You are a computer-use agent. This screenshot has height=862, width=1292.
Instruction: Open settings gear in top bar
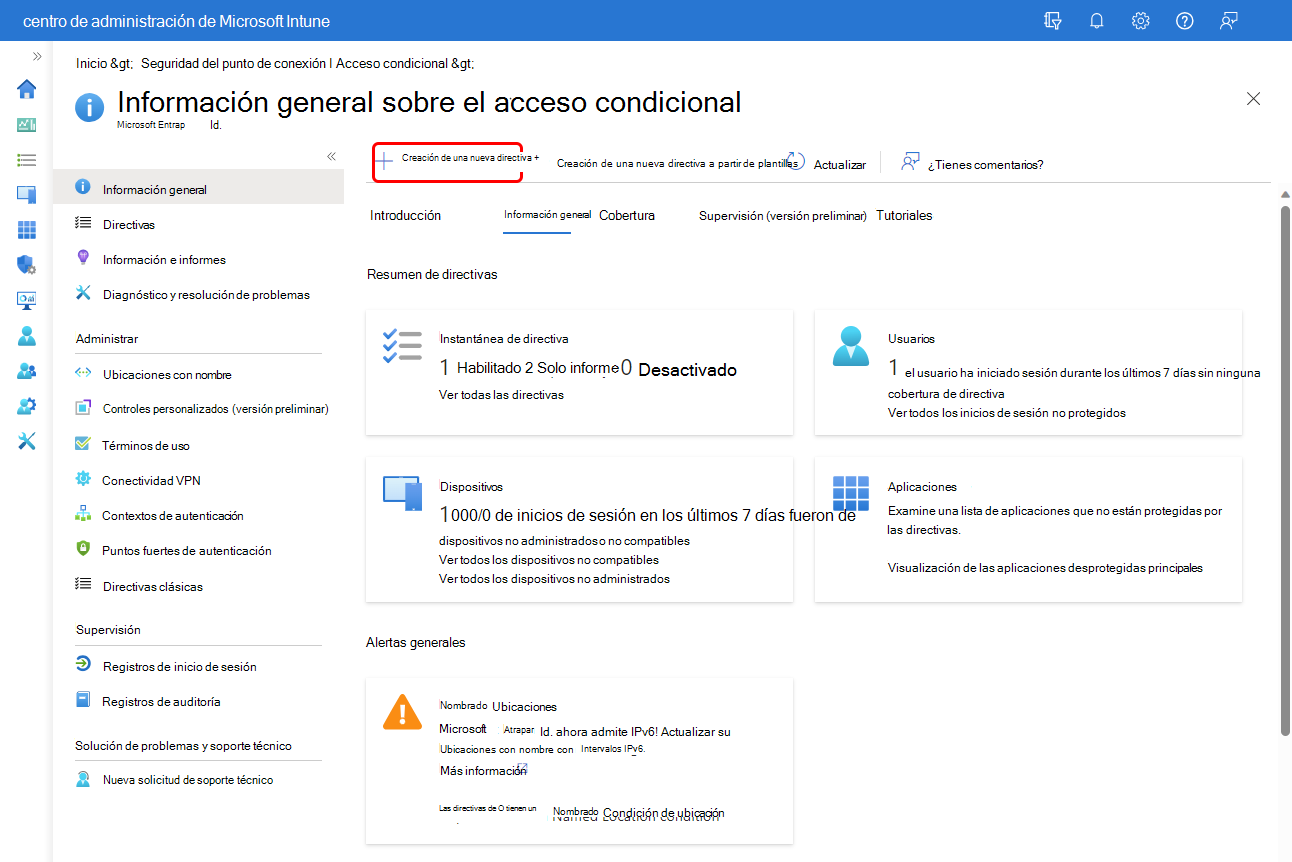[1140, 20]
